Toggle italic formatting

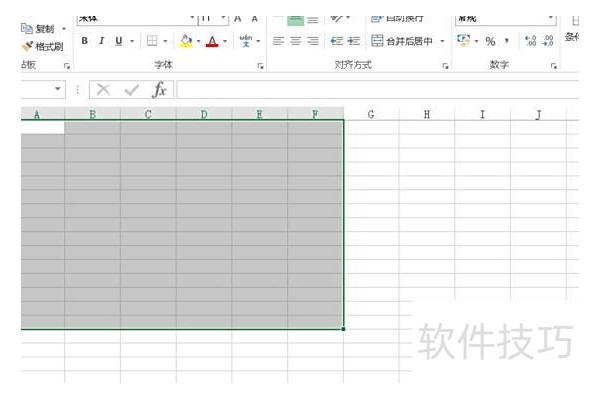point(101,41)
